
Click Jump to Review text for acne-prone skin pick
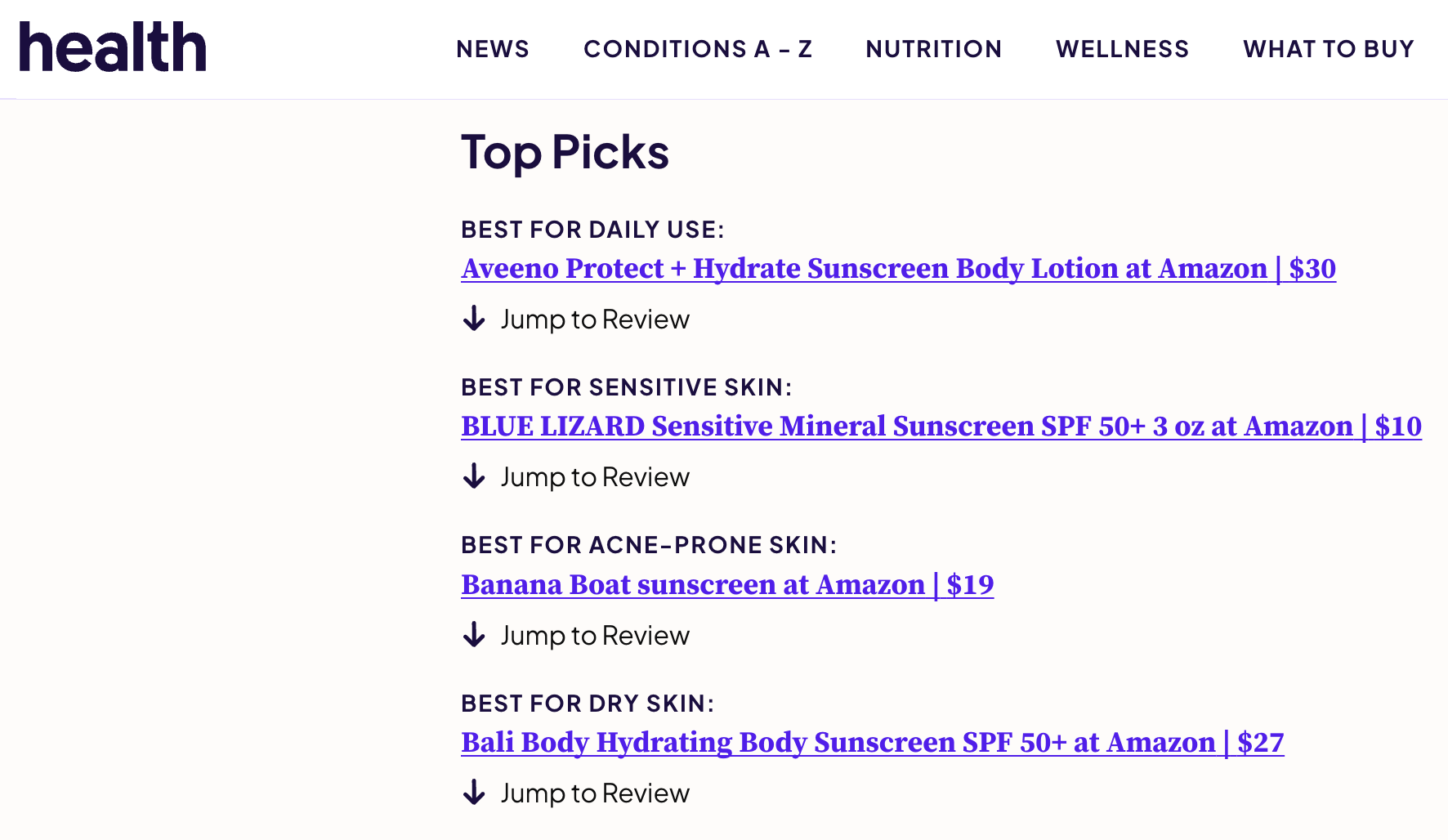[595, 636]
